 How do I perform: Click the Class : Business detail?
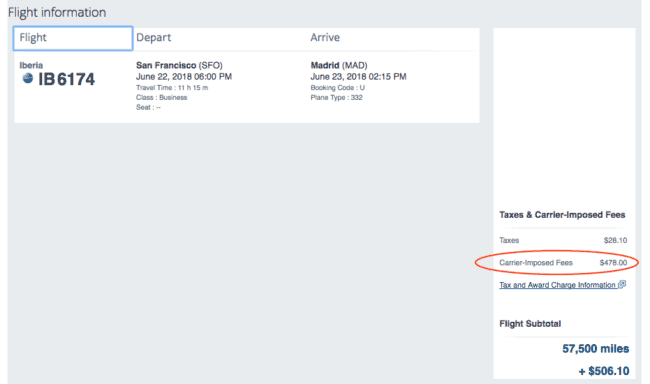(x=161, y=97)
